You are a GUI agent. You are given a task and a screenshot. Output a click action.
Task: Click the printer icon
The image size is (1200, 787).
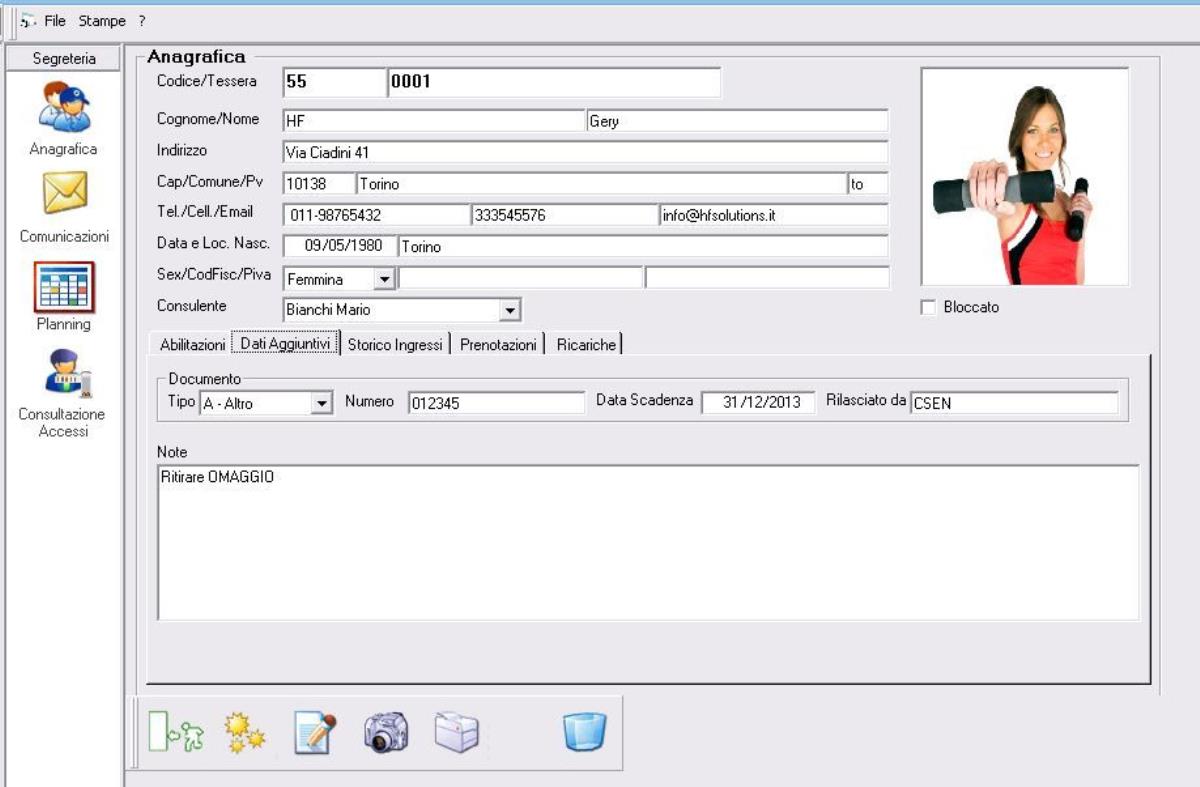(456, 733)
